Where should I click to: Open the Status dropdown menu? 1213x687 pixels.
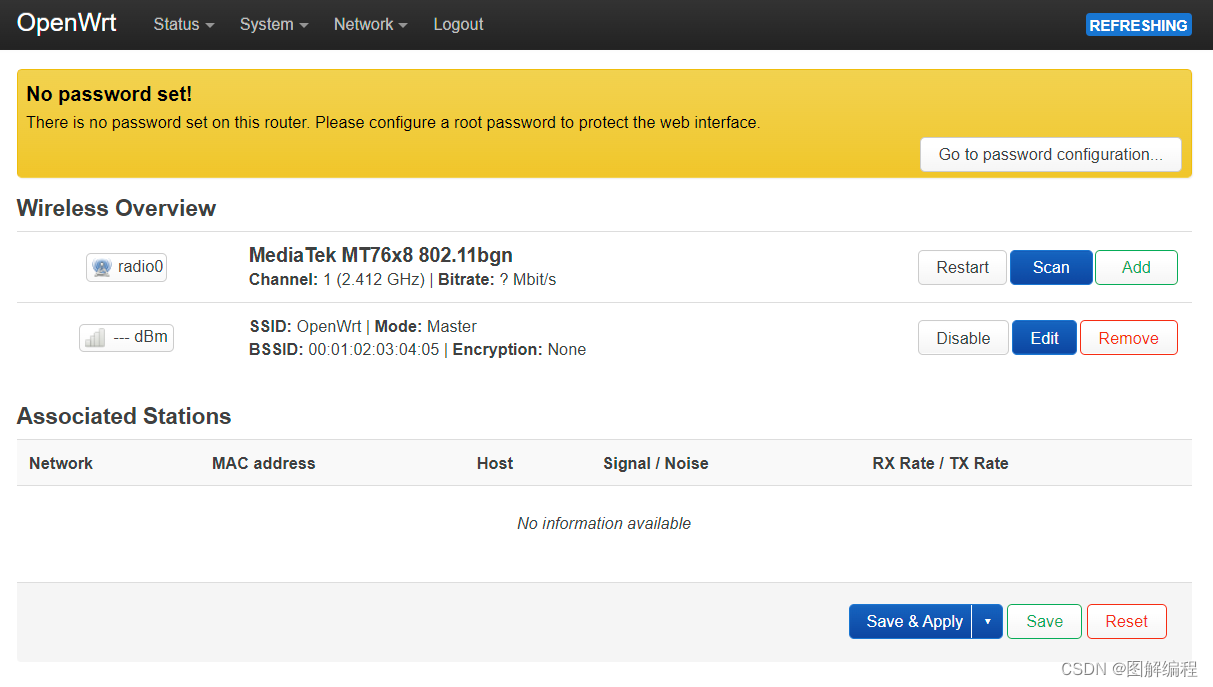click(184, 24)
